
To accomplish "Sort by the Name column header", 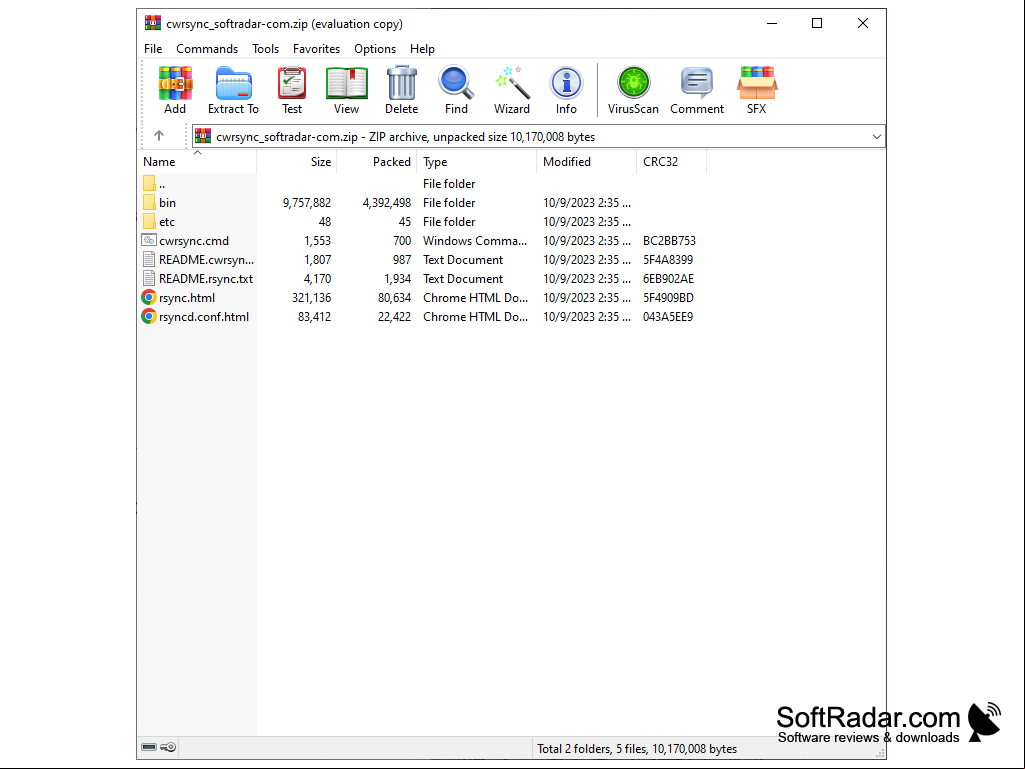I will pyautogui.click(x=197, y=162).
